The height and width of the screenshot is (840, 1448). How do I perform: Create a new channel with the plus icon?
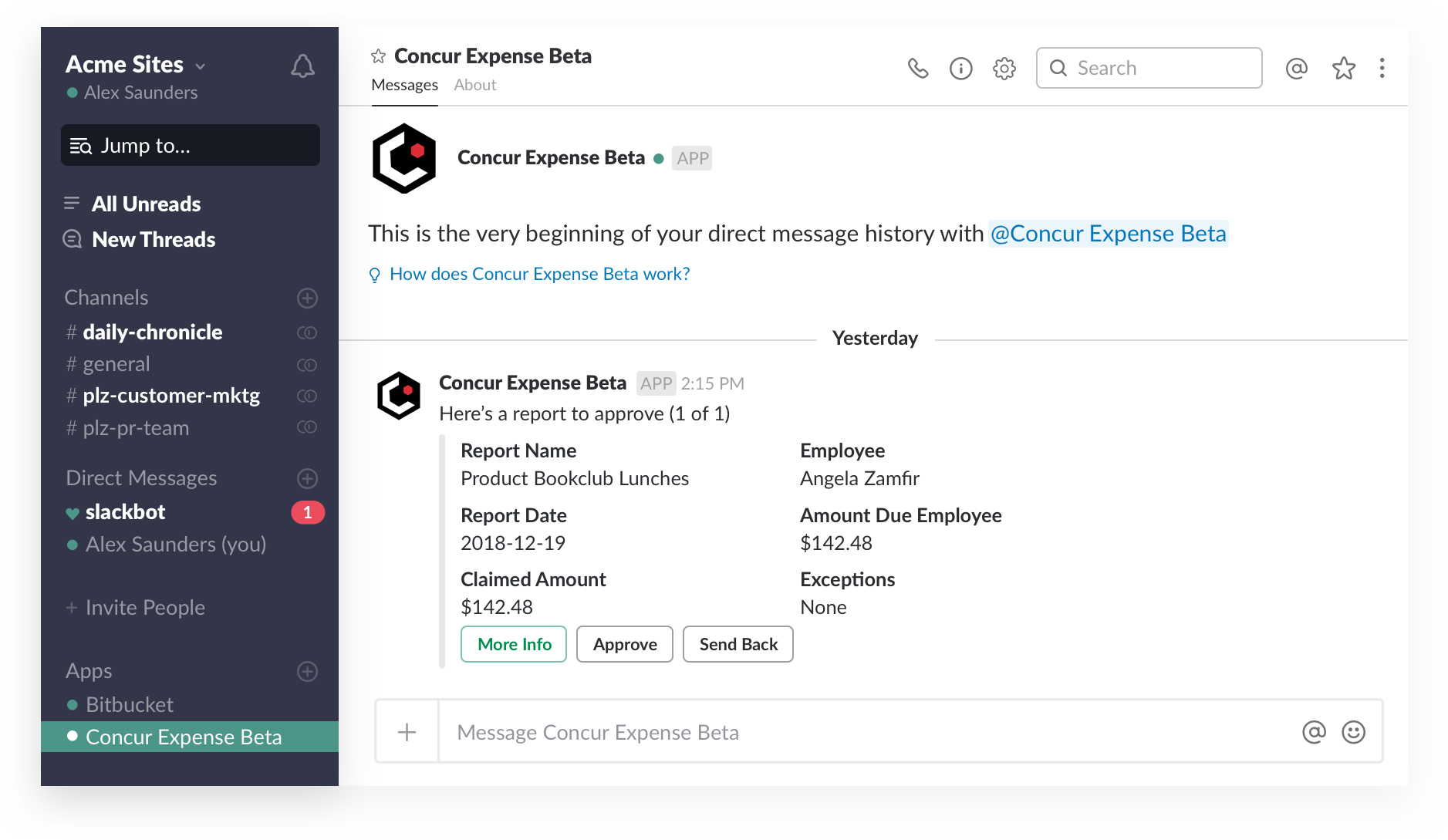(307, 298)
